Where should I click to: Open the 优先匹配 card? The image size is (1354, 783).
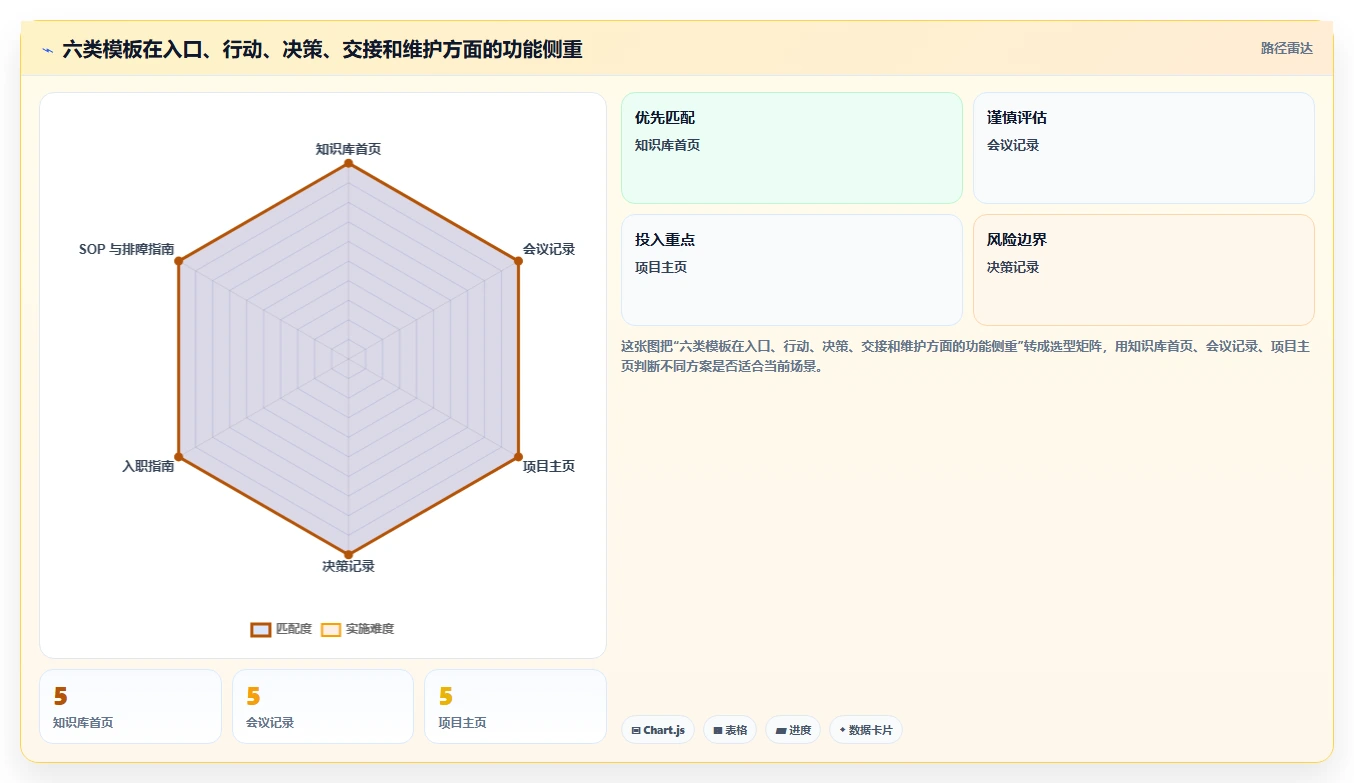pos(792,148)
